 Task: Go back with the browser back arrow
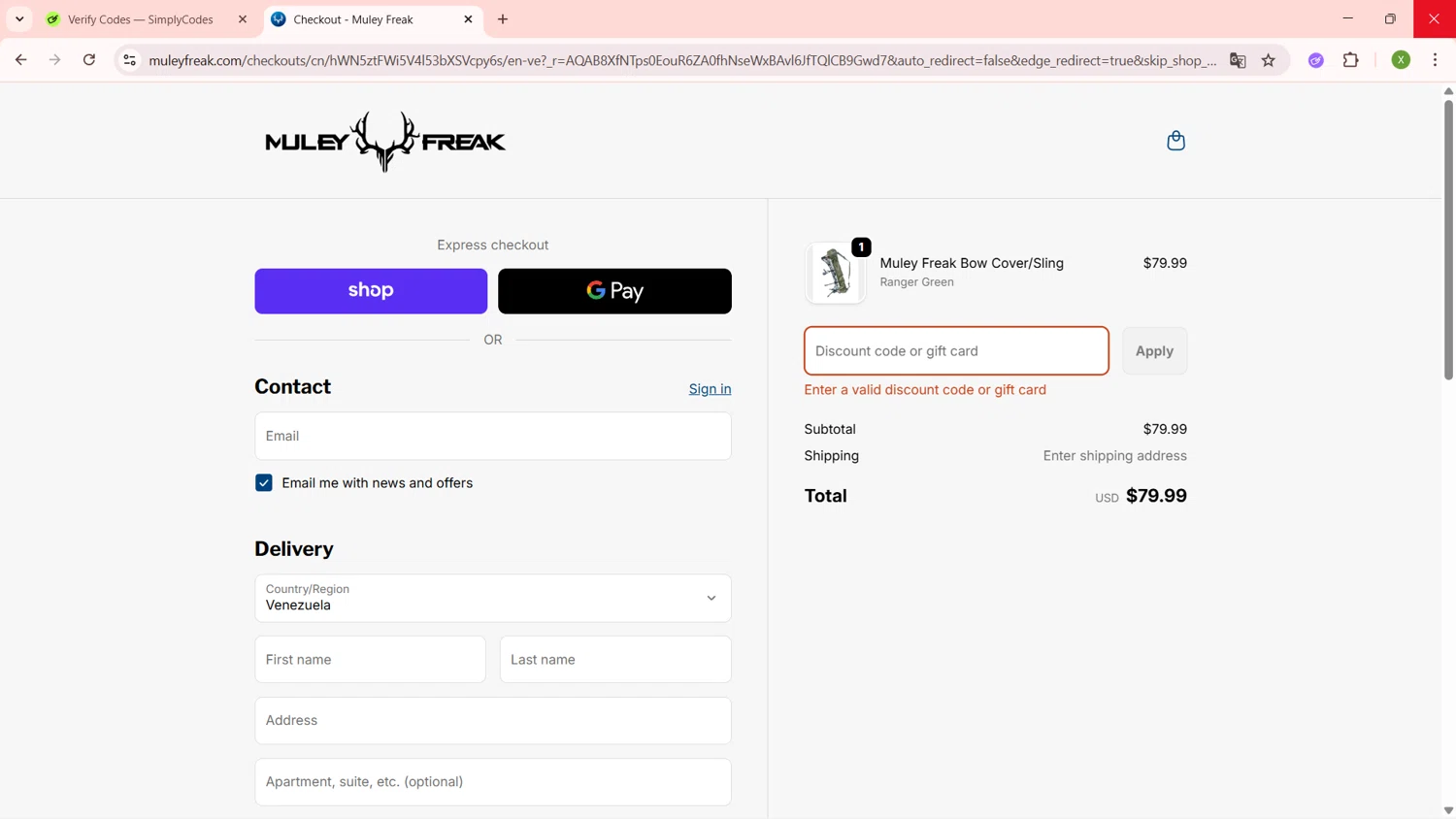click(x=20, y=60)
